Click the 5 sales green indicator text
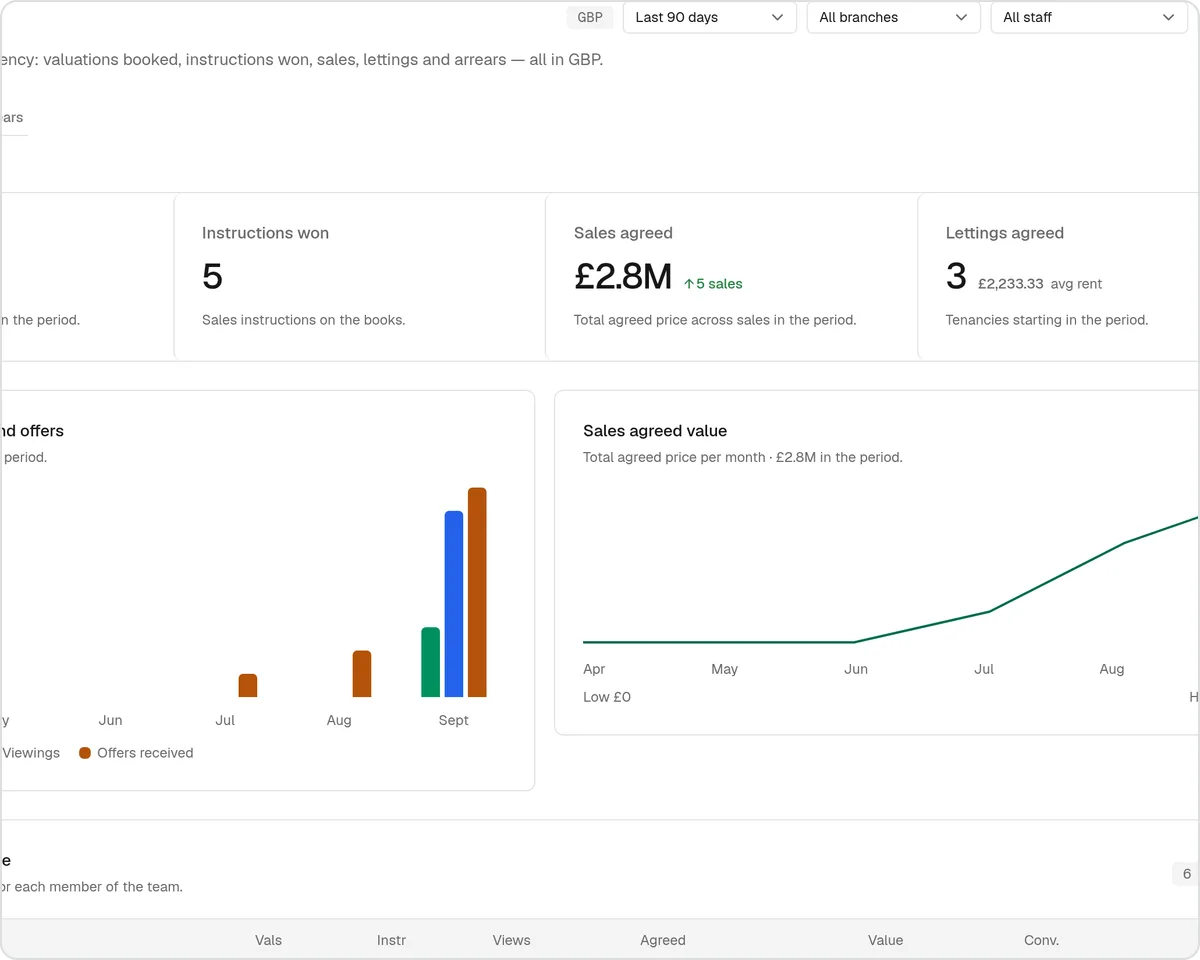 click(x=719, y=284)
